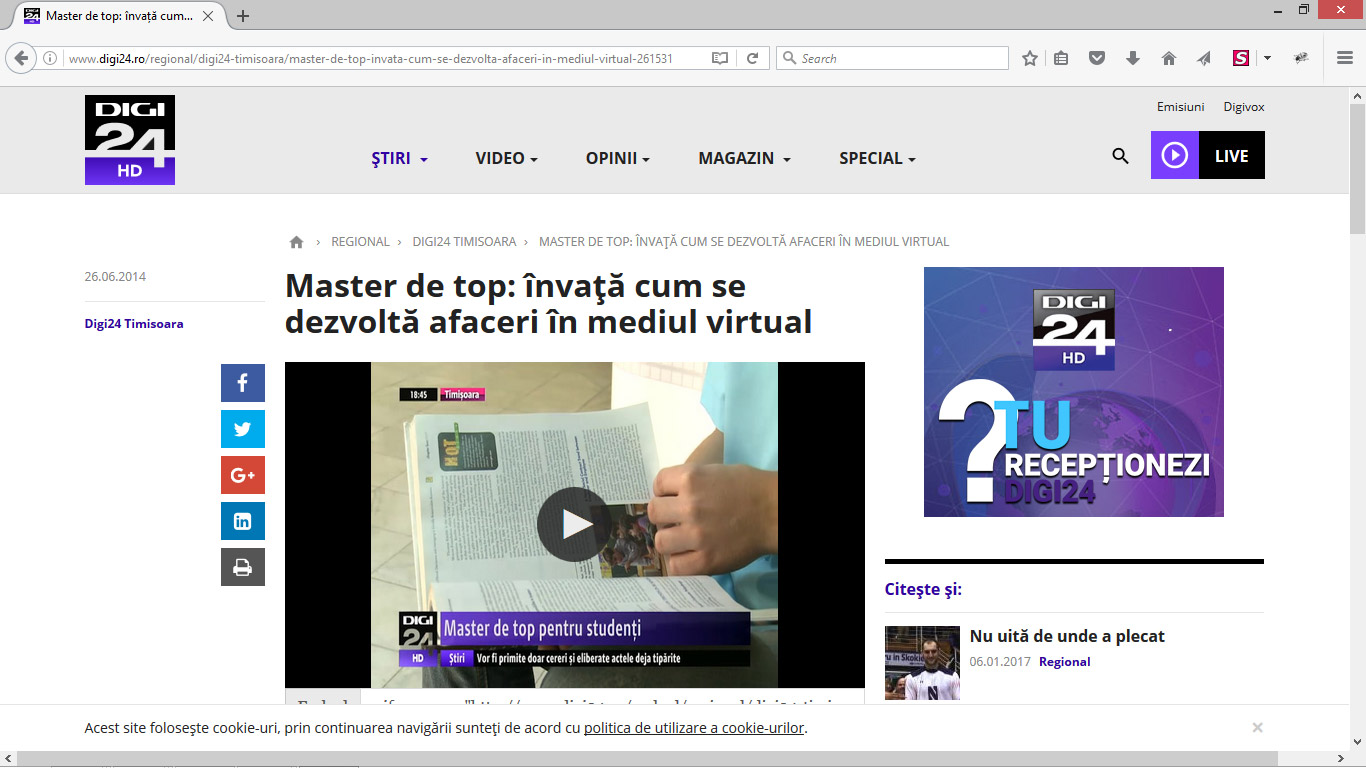Click the Tu recepționezi Digi24 banner
The image size is (1366, 768).
(1074, 392)
